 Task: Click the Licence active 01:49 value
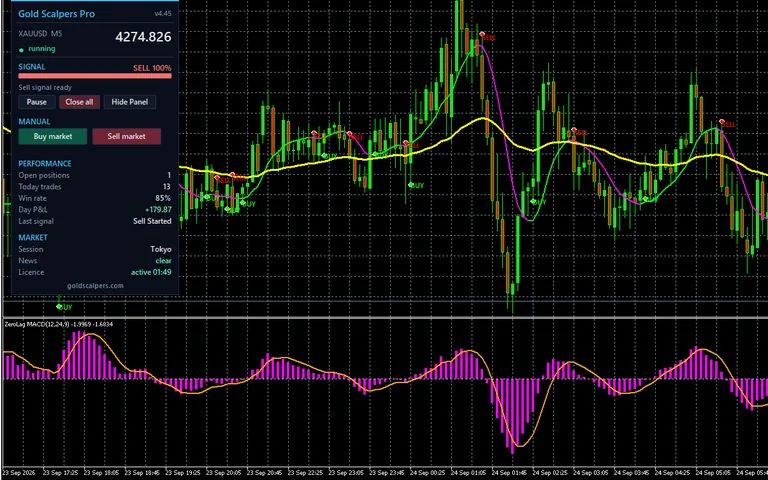(x=151, y=272)
